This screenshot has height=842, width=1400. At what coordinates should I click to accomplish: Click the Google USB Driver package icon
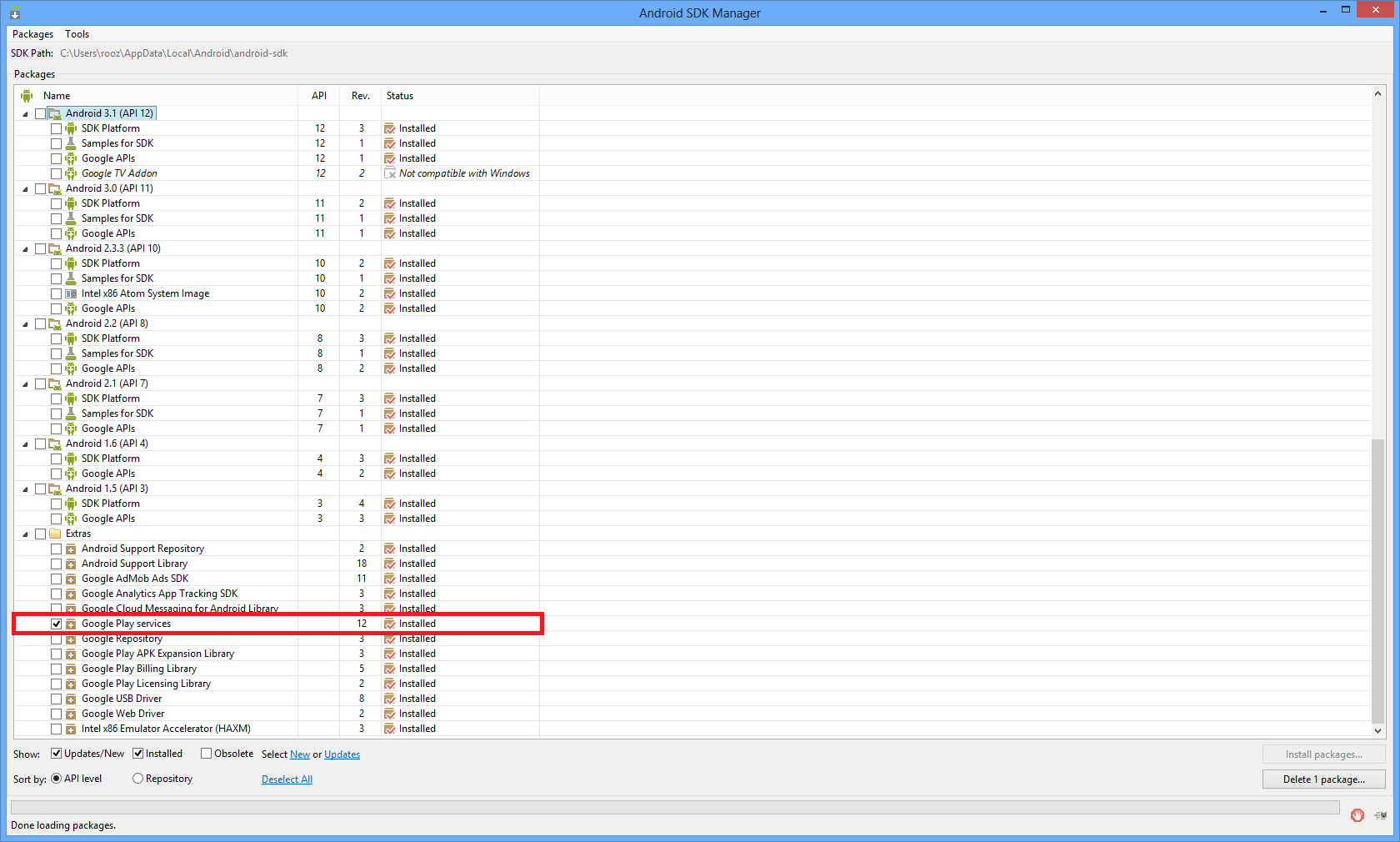tap(71, 699)
